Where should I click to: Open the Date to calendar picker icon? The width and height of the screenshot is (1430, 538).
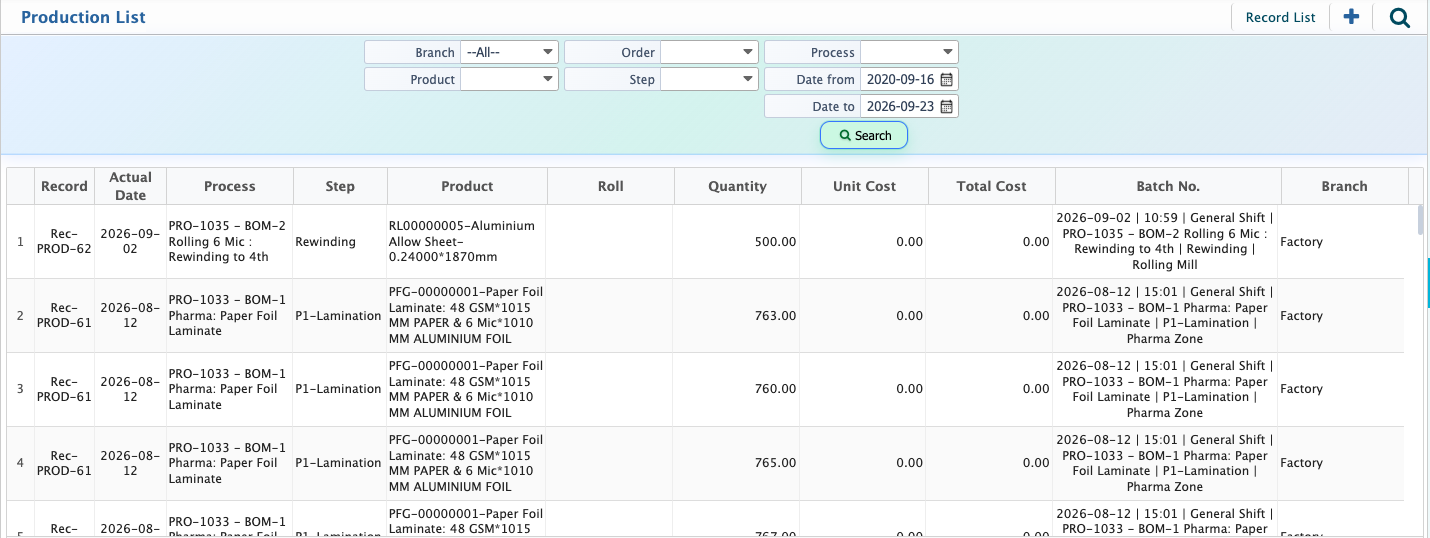point(946,106)
